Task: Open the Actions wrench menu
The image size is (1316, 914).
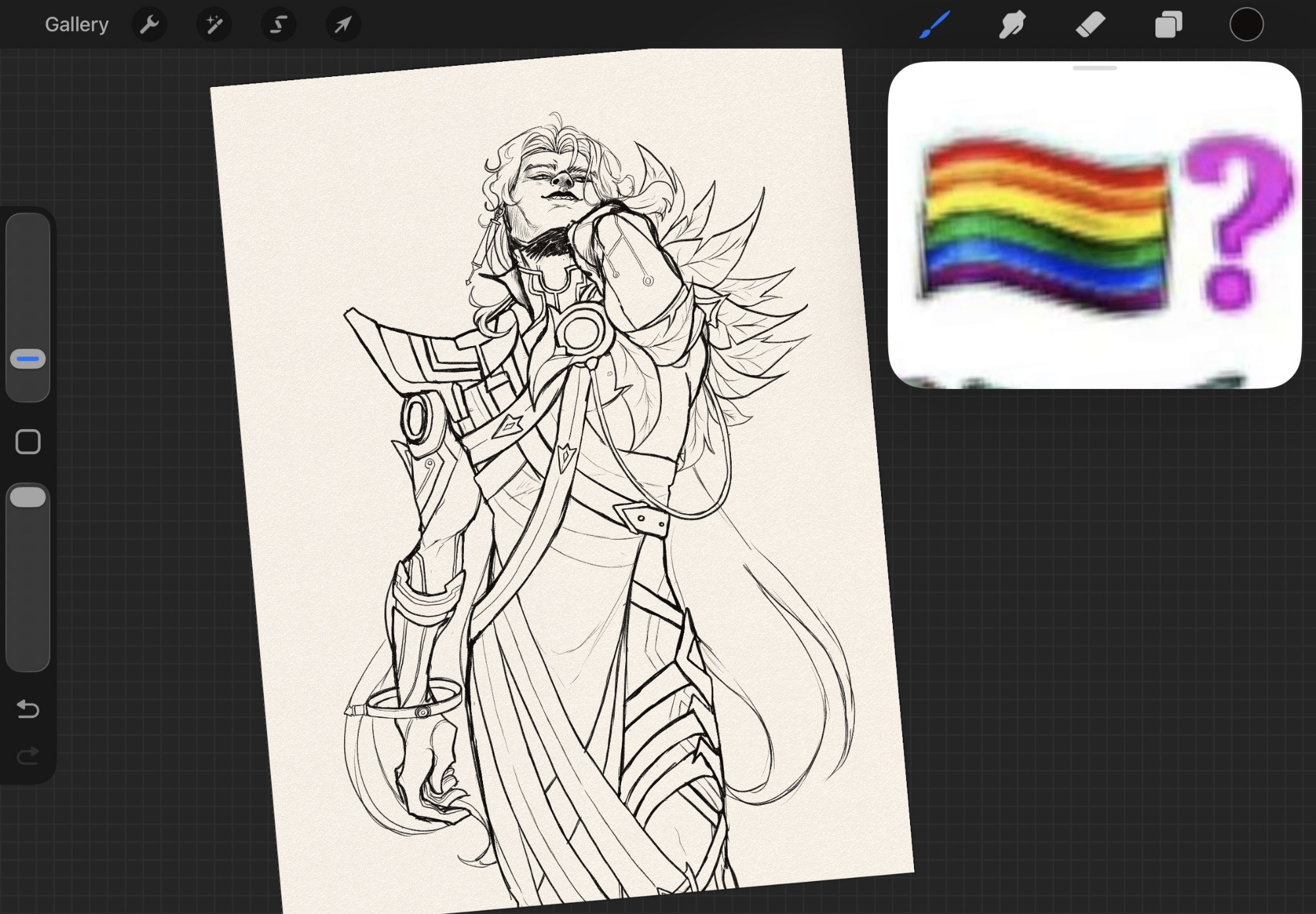Action: click(x=149, y=25)
